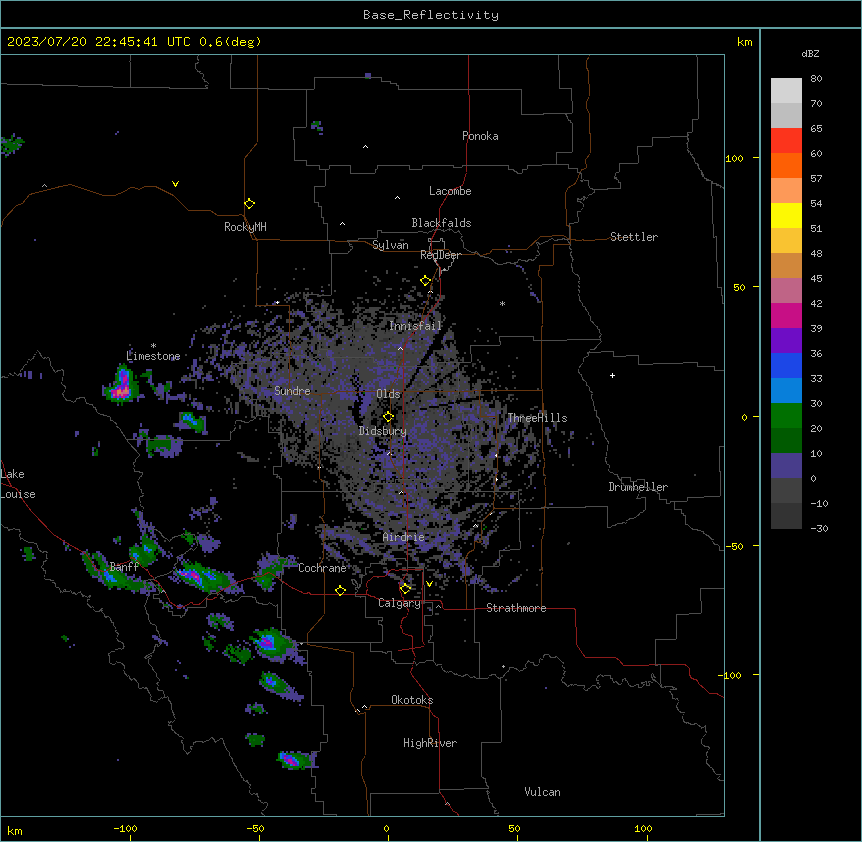Click the Airdrie label
Image resolution: width=862 pixels, height=842 pixels.
404,537
